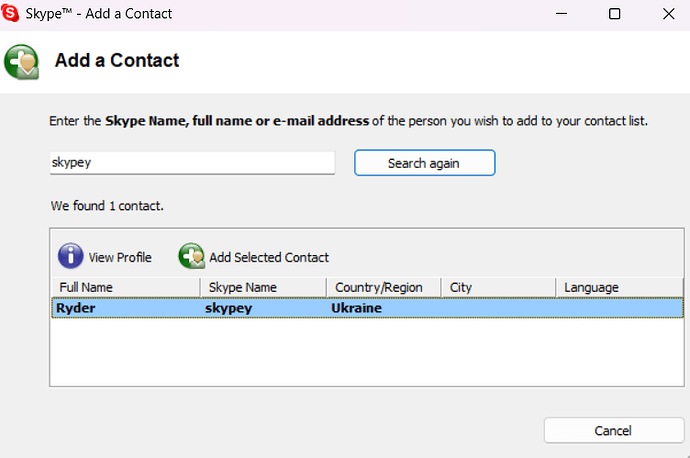The image size is (690, 458).
Task: Maximize the Skype dialog window
Action: click(614, 14)
